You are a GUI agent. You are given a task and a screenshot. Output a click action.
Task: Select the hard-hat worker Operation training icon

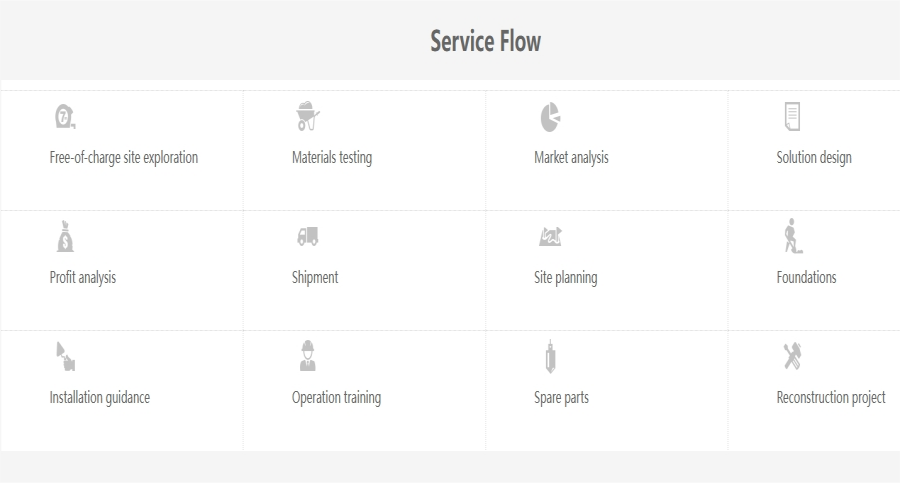tap(307, 356)
